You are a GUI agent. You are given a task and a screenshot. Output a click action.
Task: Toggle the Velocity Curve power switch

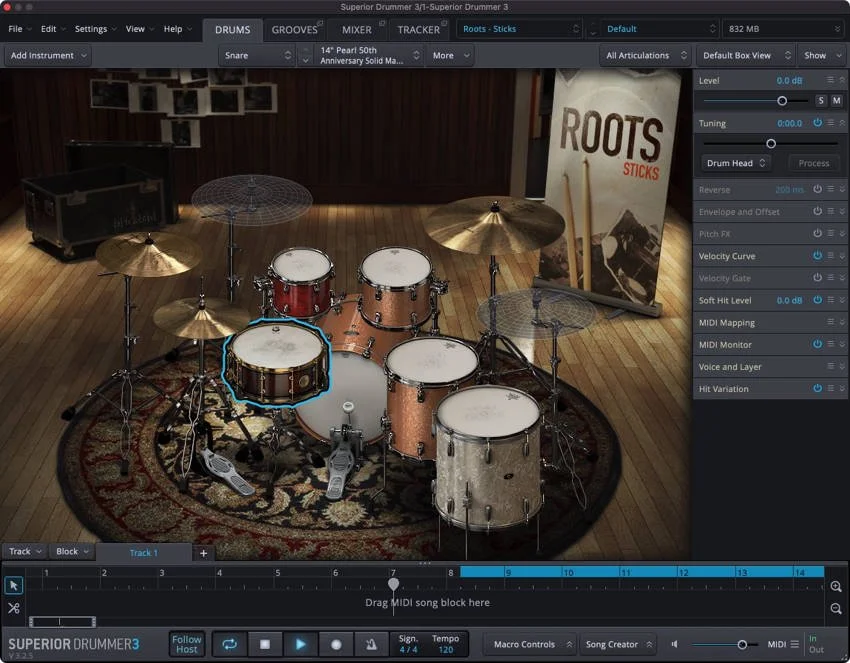click(x=818, y=256)
